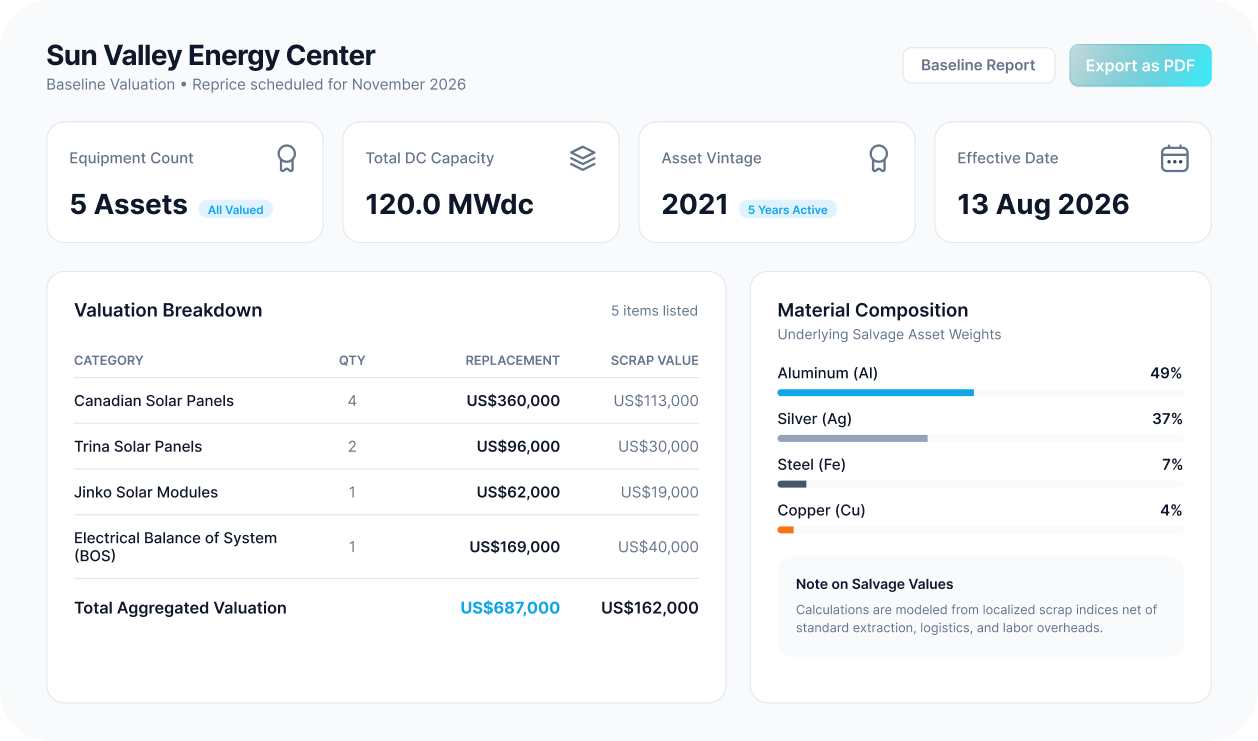The height and width of the screenshot is (741, 1258).
Task: Click the 5 items listed text
Action: 654,311
